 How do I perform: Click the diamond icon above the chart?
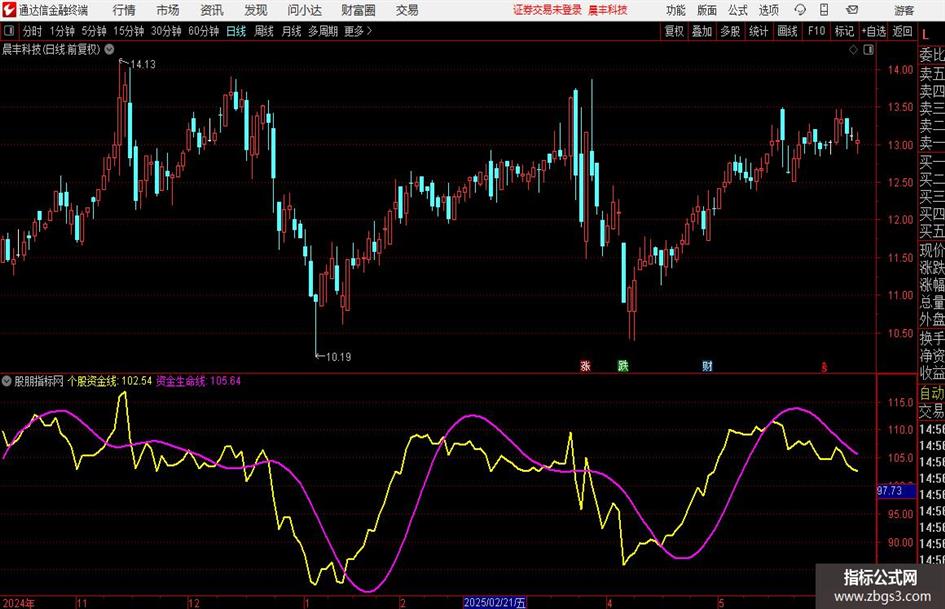[x=853, y=50]
